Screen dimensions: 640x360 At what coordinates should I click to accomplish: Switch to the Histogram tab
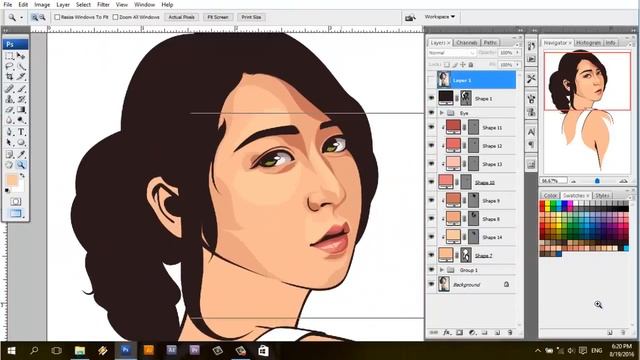click(x=589, y=42)
